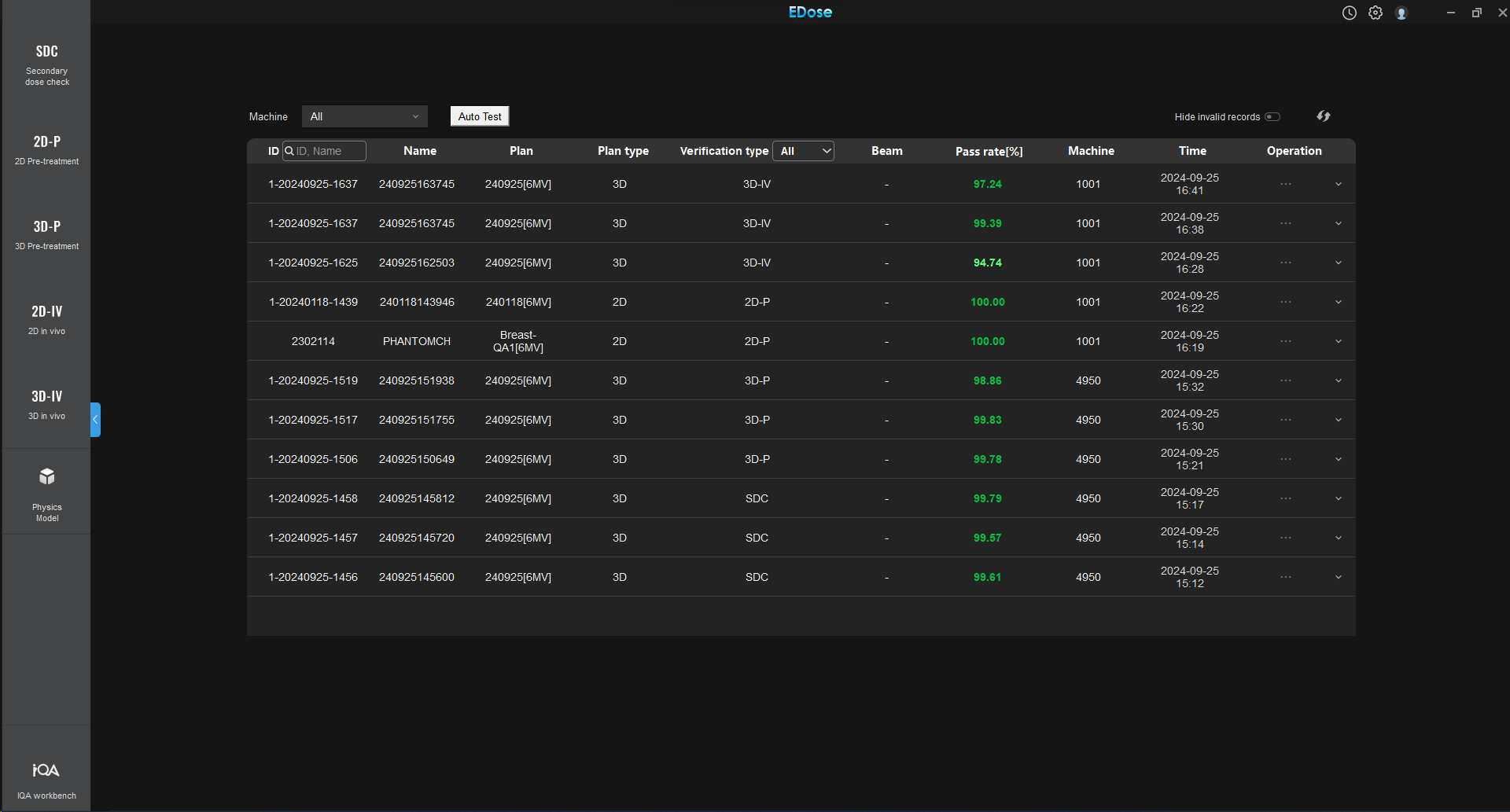Expand the 240118143946 record row
The height and width of the screenshot is (812, 1510).
(1339, 303)
